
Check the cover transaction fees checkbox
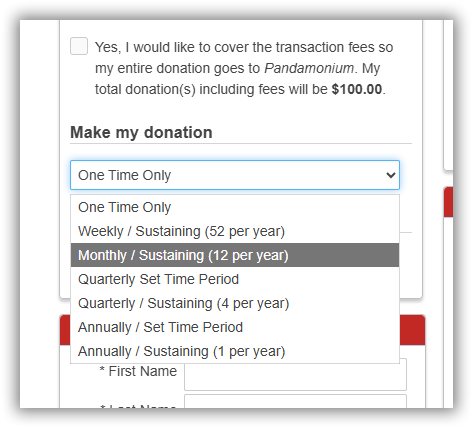click(x=79, y=46)
